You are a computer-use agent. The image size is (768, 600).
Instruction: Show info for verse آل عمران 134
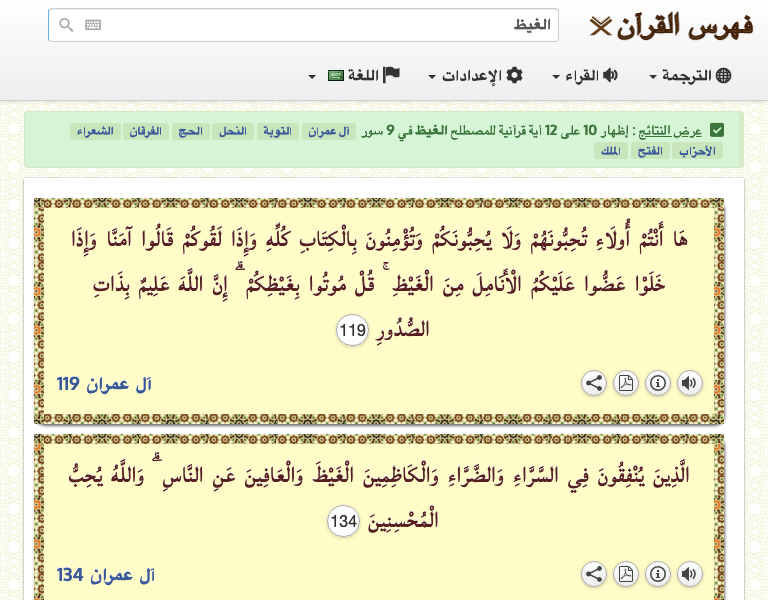tap(658, 574)
